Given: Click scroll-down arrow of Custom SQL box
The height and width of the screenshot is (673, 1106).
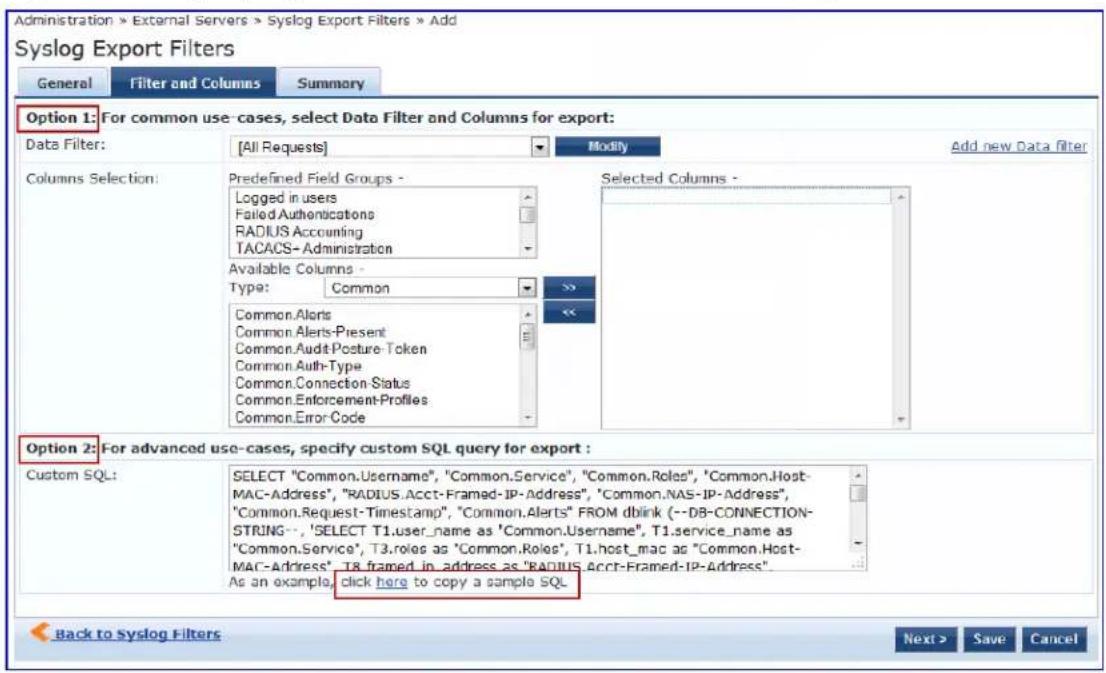Looking at the screenshot, I should pos(858,543).
